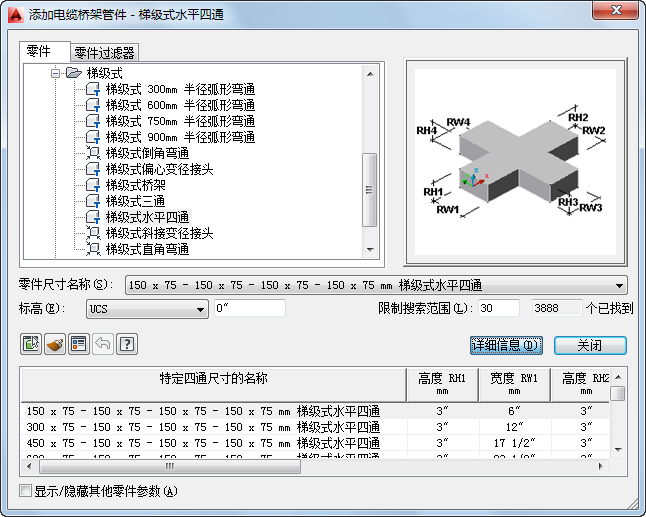The width and height of the screenshot is (646, 517).
Task: Click the part tree vertical scrollbar thumb
Action: (x=370, y=190)
